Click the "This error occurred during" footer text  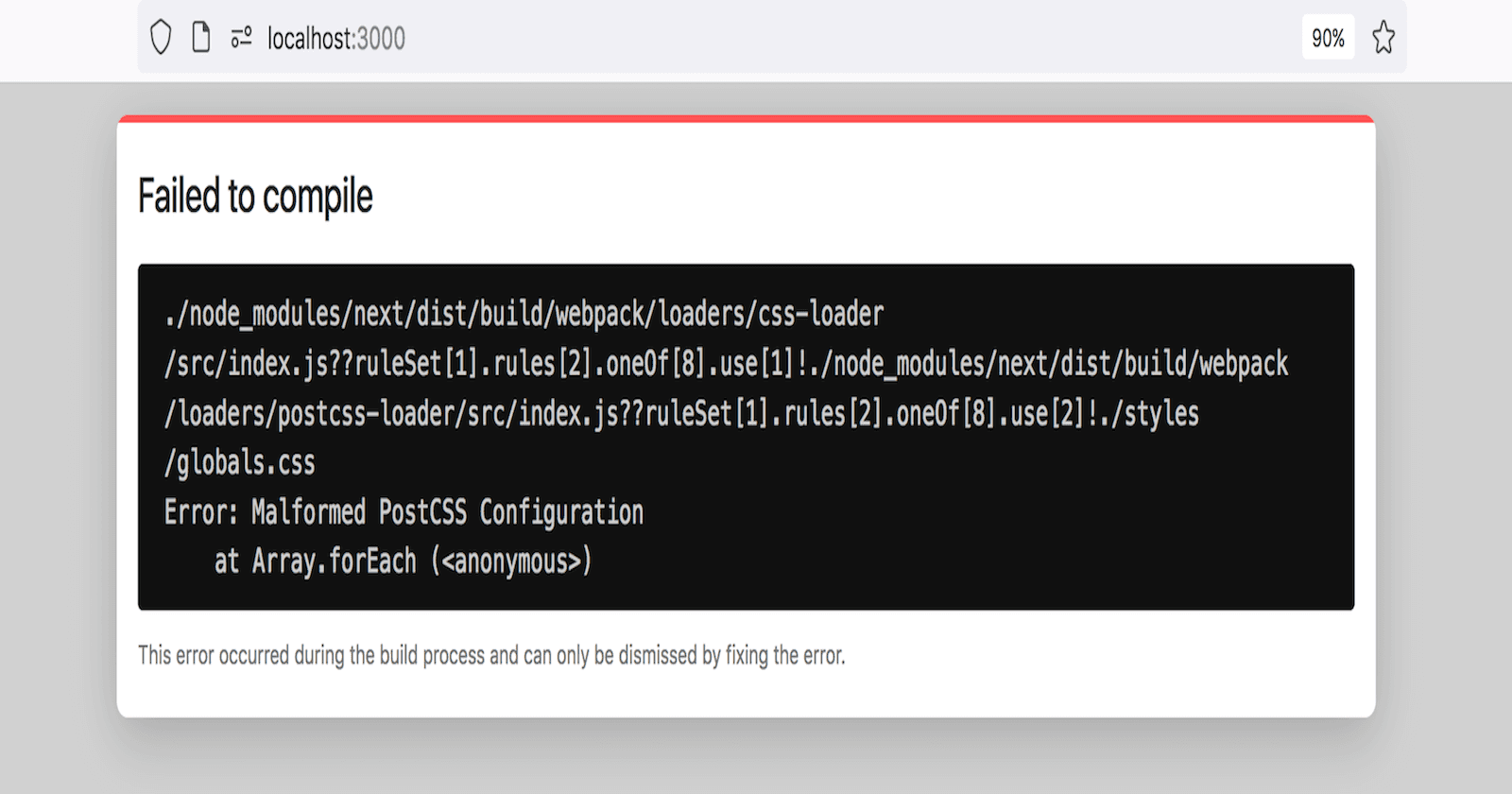(x=491, y=656)
